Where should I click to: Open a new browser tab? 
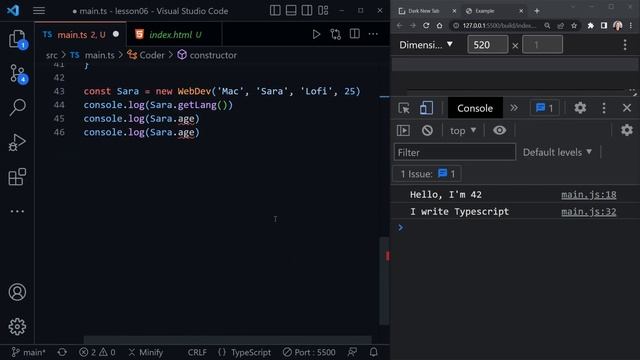pos(537,11)
